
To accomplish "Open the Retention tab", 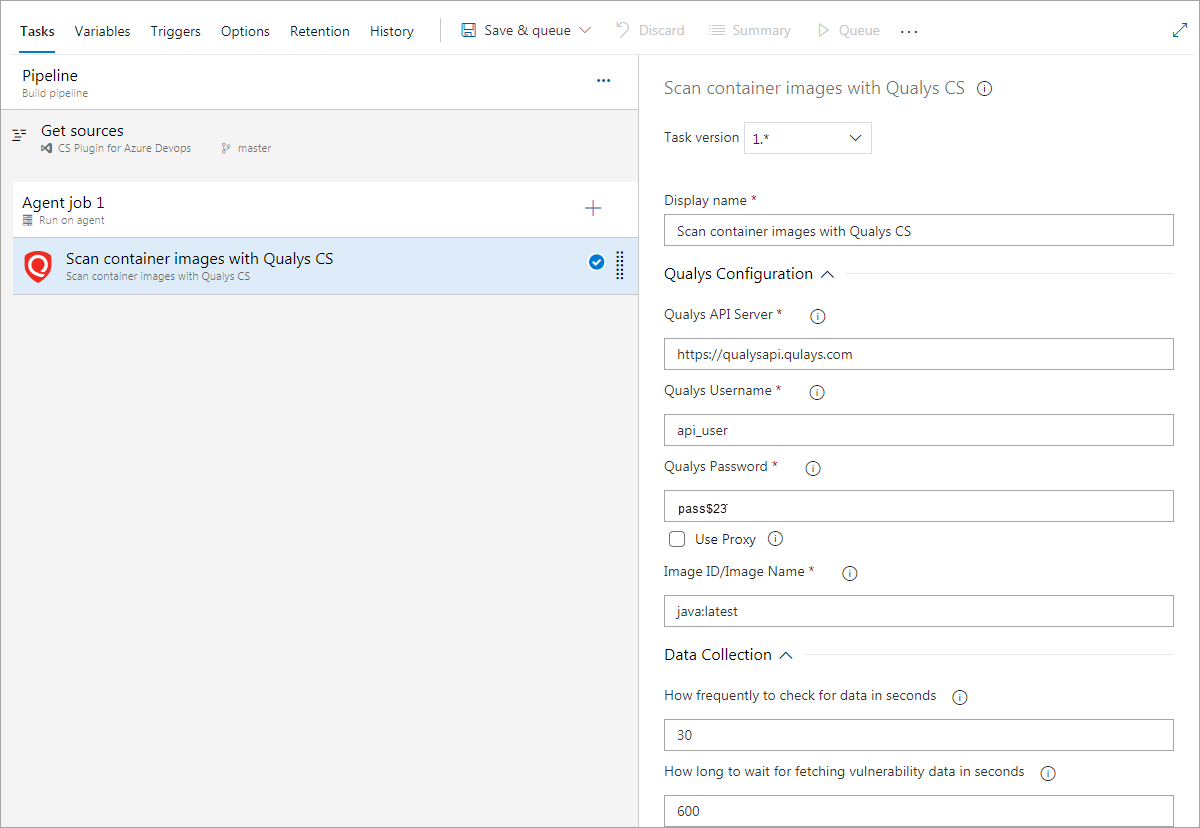I will [x=320, y=31].
